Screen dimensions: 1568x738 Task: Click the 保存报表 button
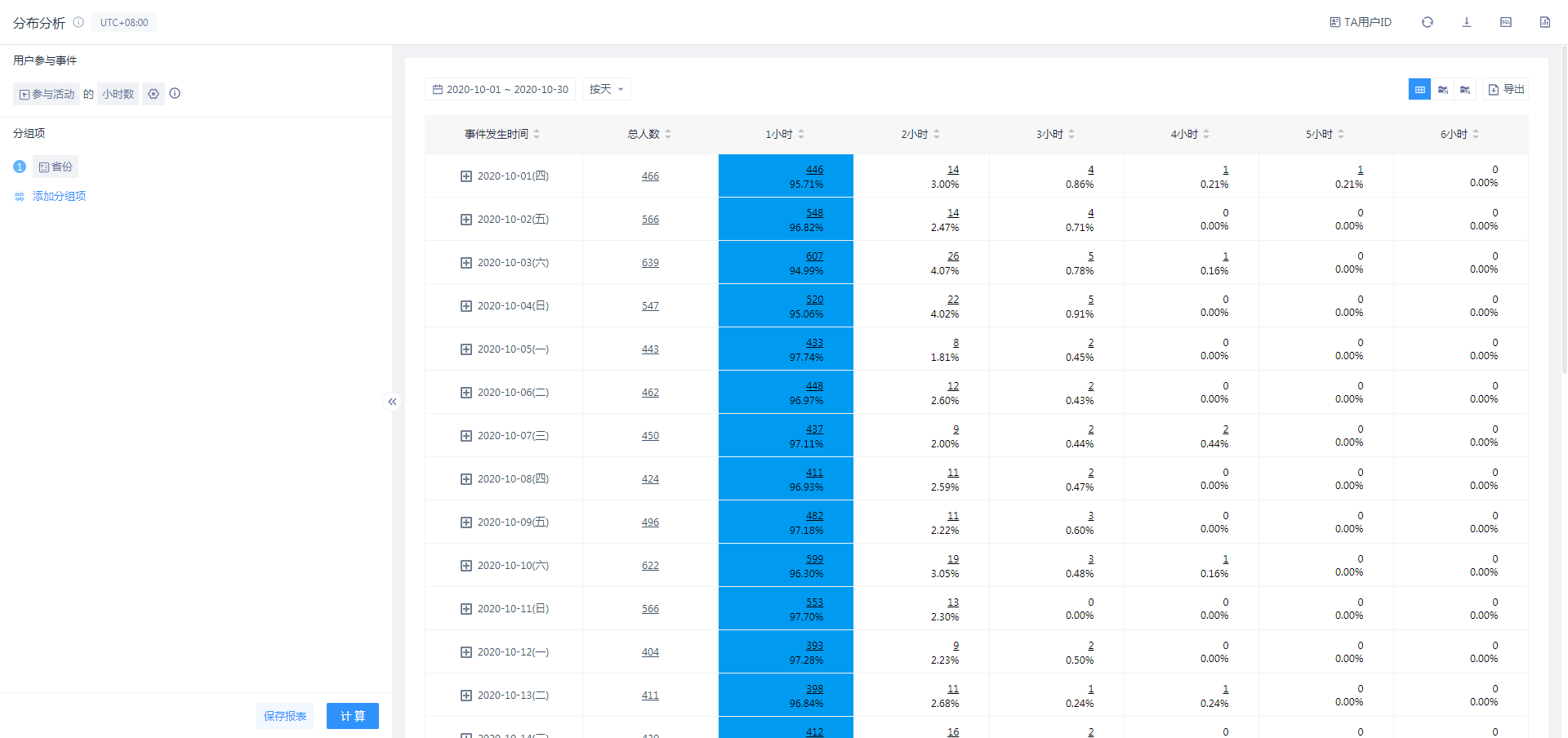(x=285, y=716)
